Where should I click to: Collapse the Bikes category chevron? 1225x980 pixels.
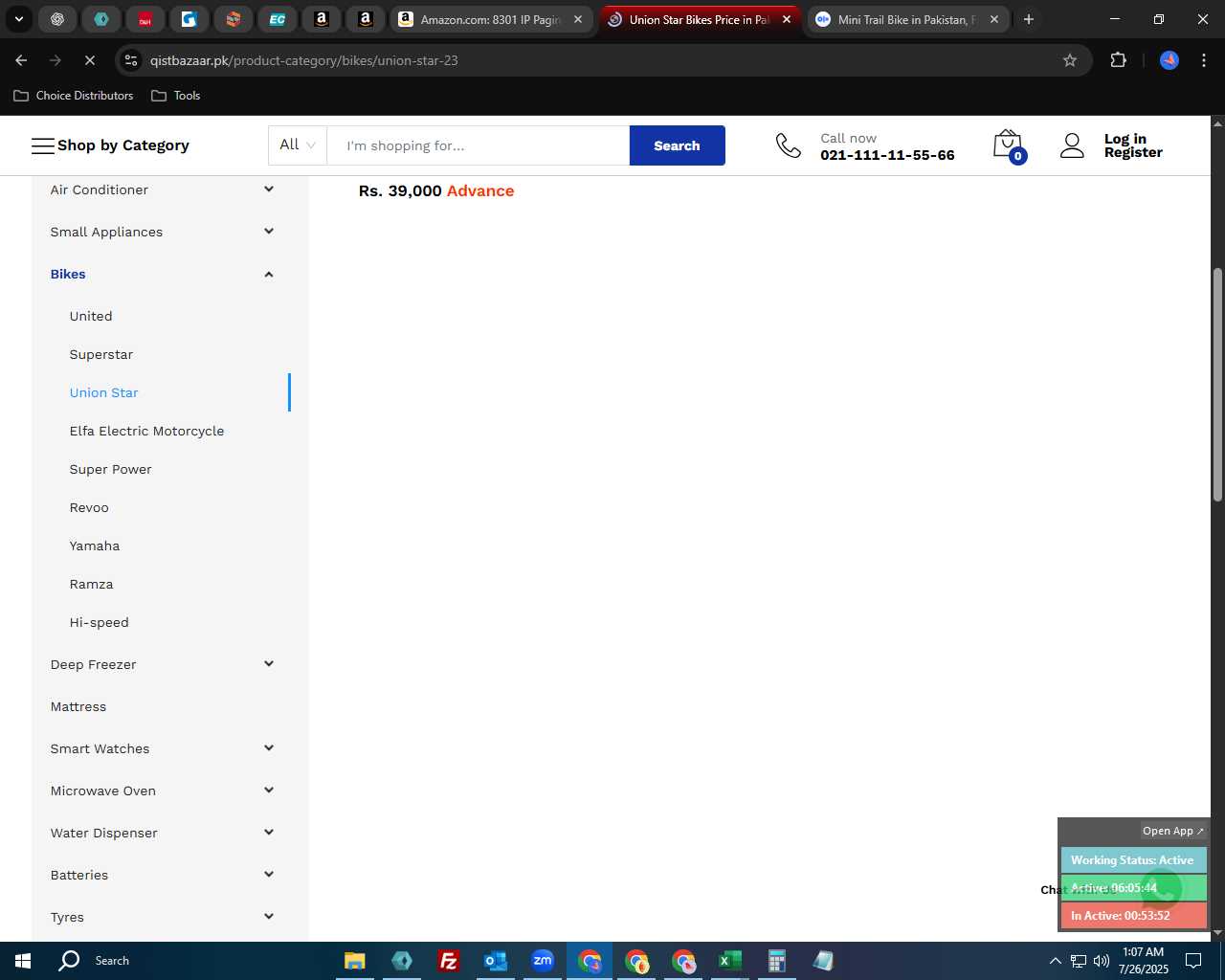click(269, 274)
